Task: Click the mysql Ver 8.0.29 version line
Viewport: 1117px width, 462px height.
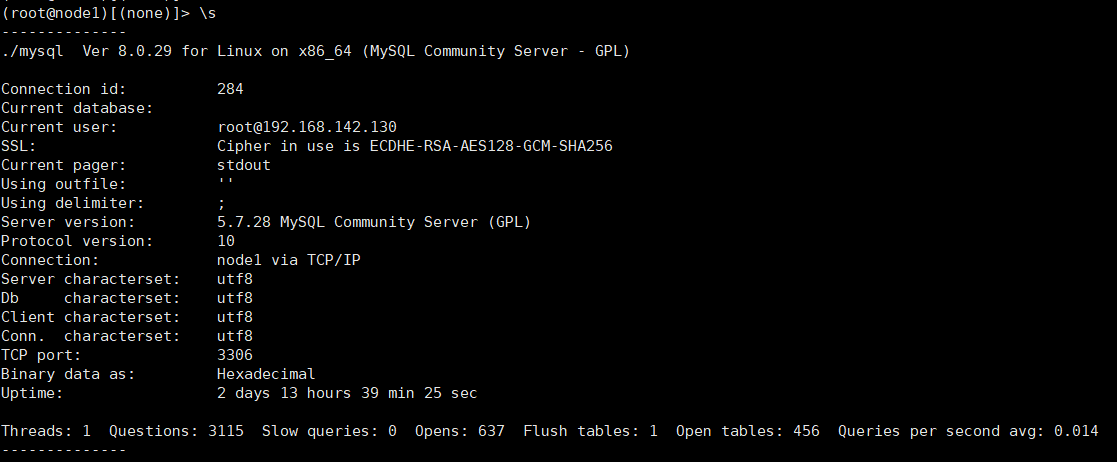Action: 315,51
